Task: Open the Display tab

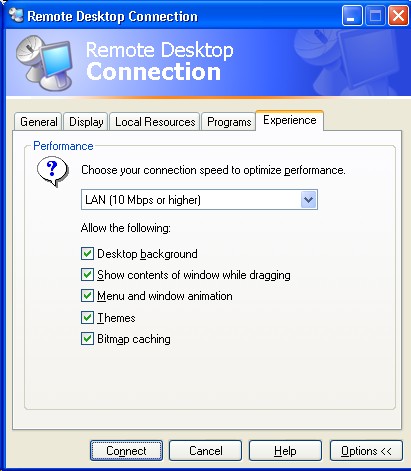Action: [86, 122]
